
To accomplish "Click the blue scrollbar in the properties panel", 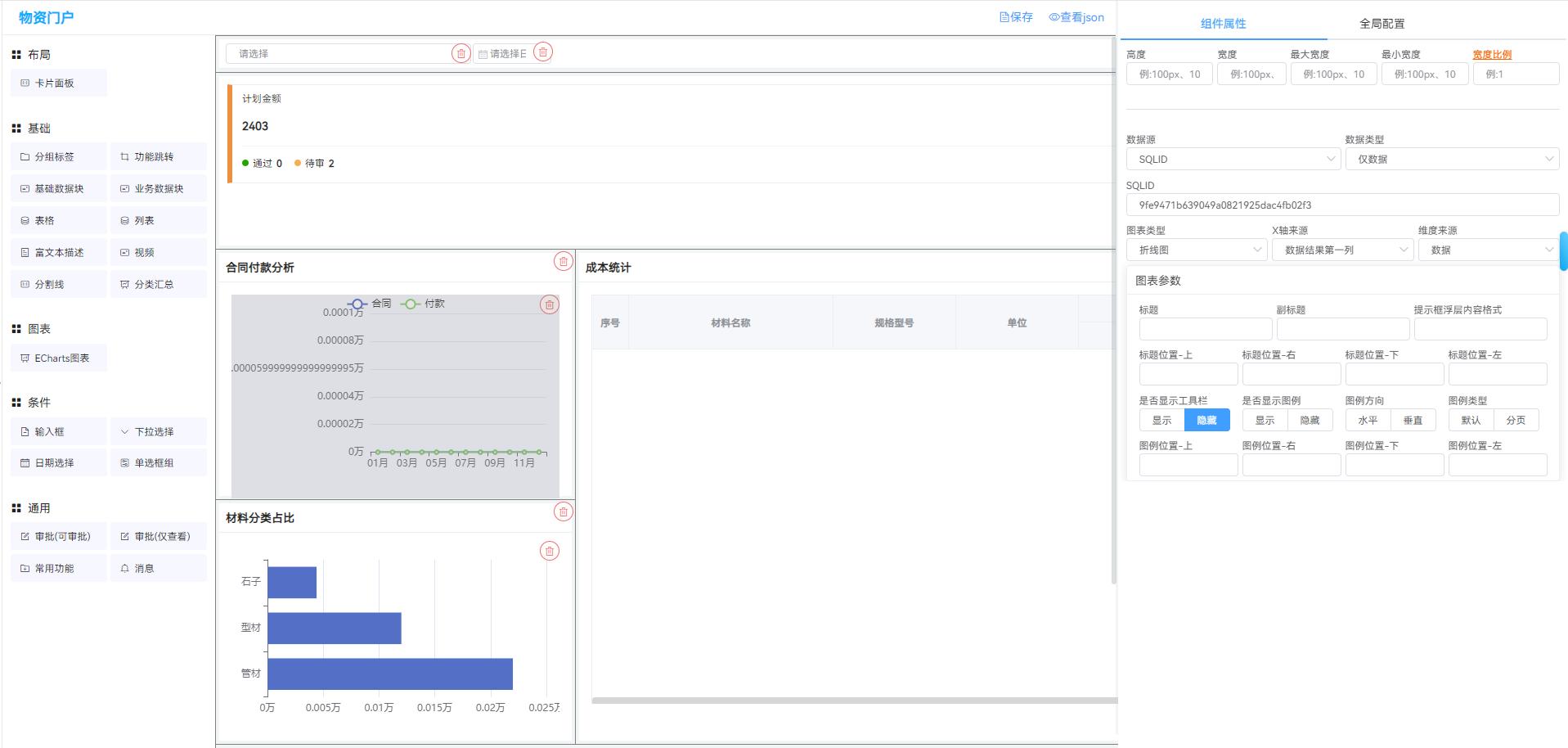I will [x=1563, y=250].
